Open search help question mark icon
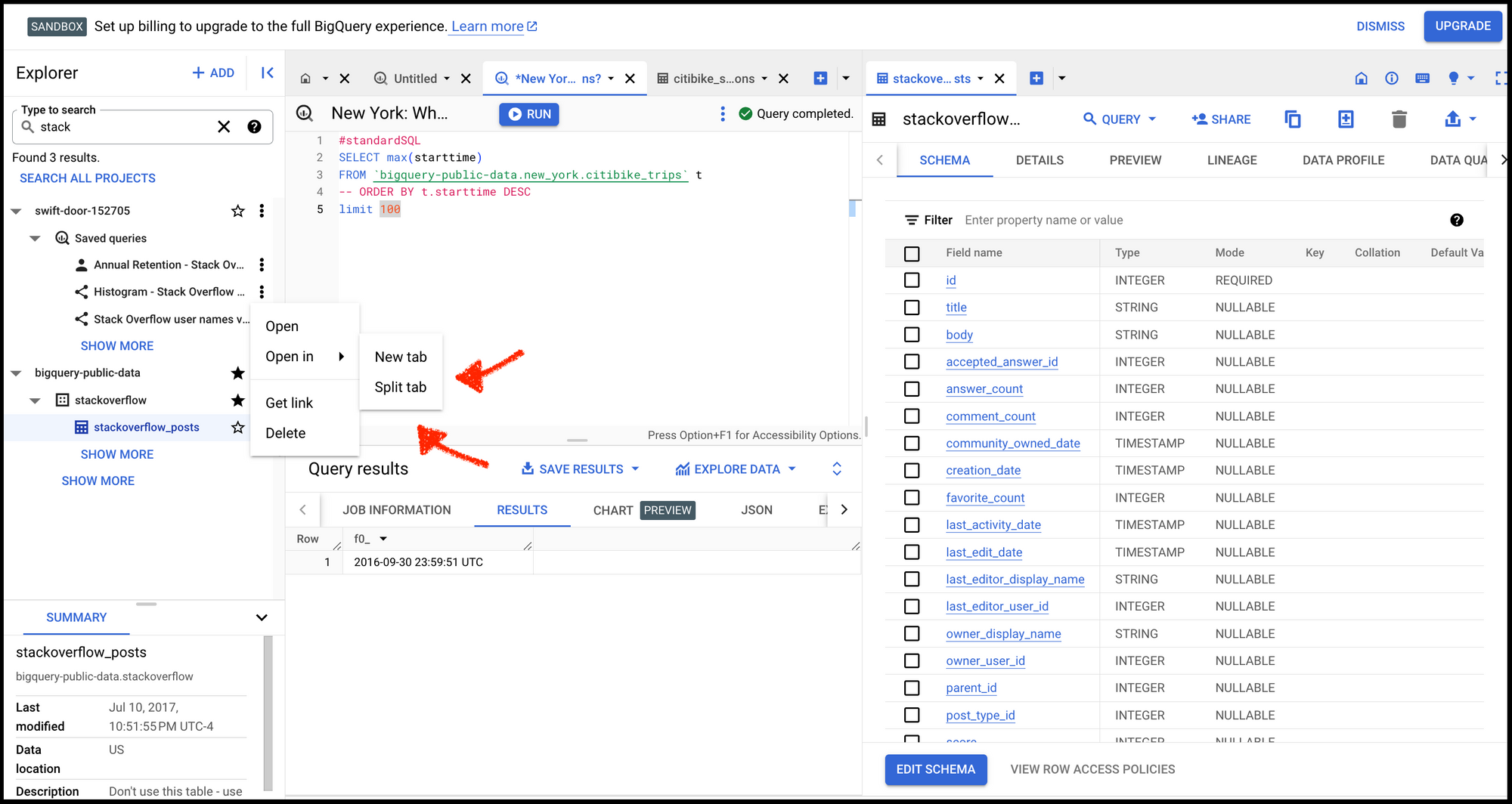 [x=255, y=127]
